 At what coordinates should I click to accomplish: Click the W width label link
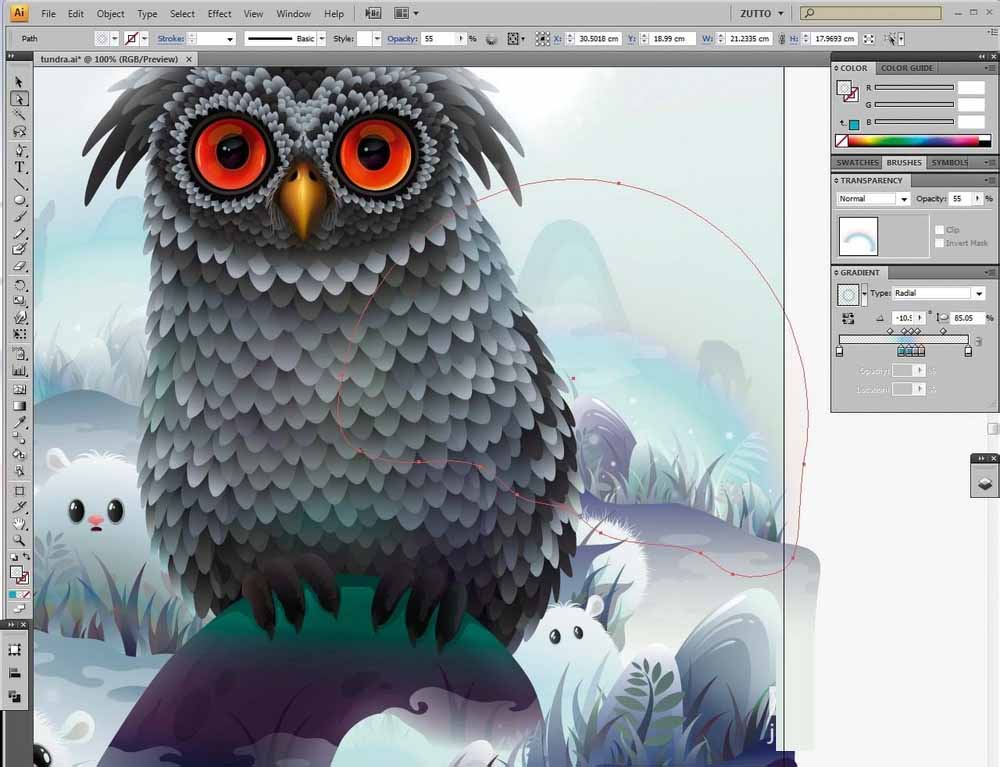[707, 39]
